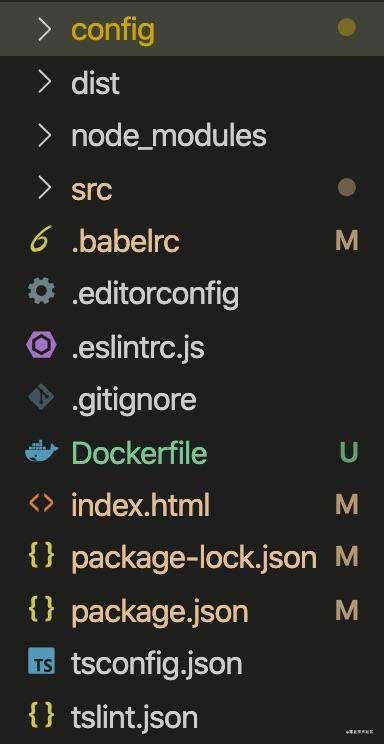Expand the config folder chevron
The image size is (384, 744).
click(45, 29)
